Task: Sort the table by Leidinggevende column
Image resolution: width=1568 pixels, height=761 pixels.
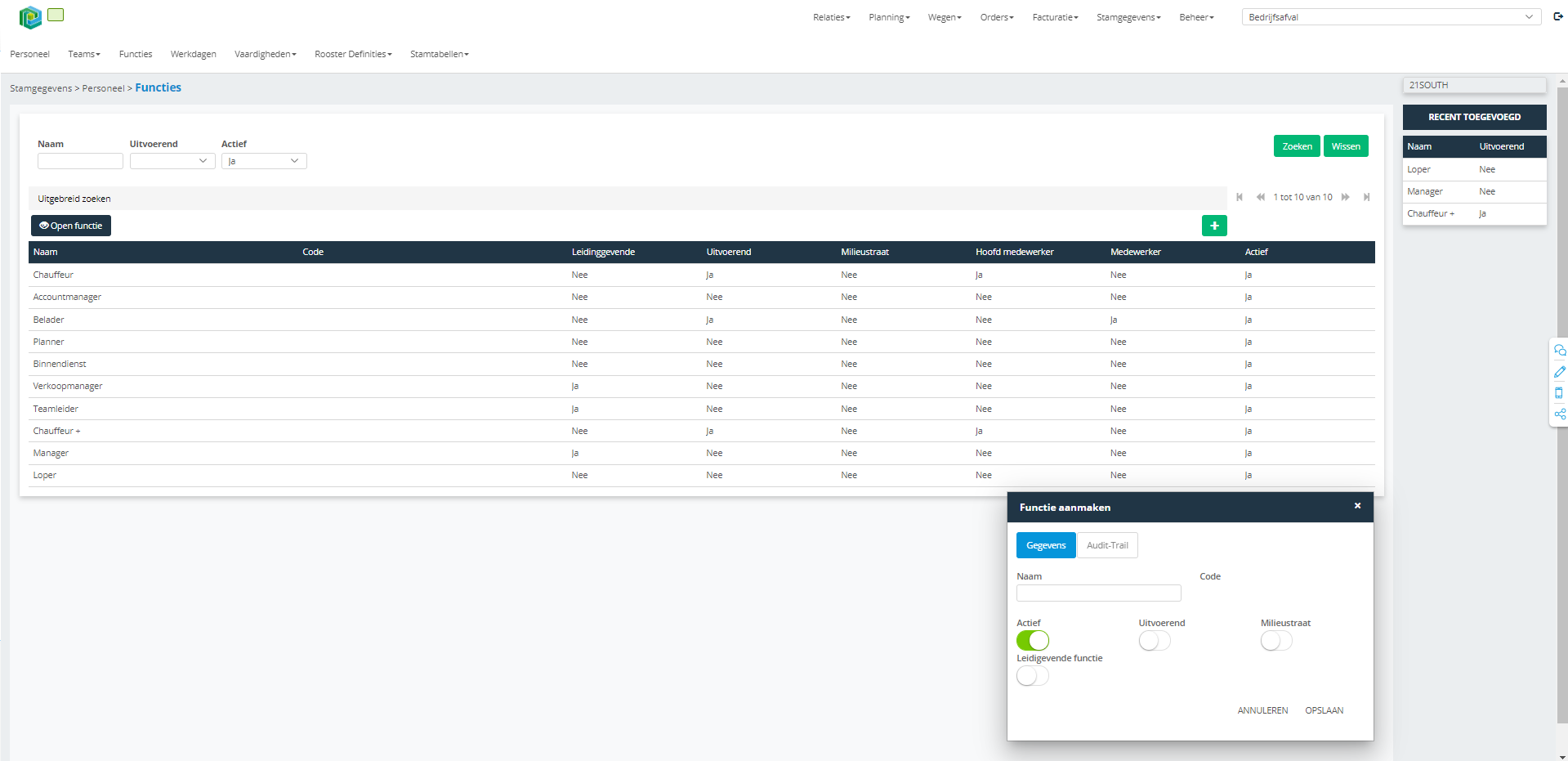Action: 603,252
